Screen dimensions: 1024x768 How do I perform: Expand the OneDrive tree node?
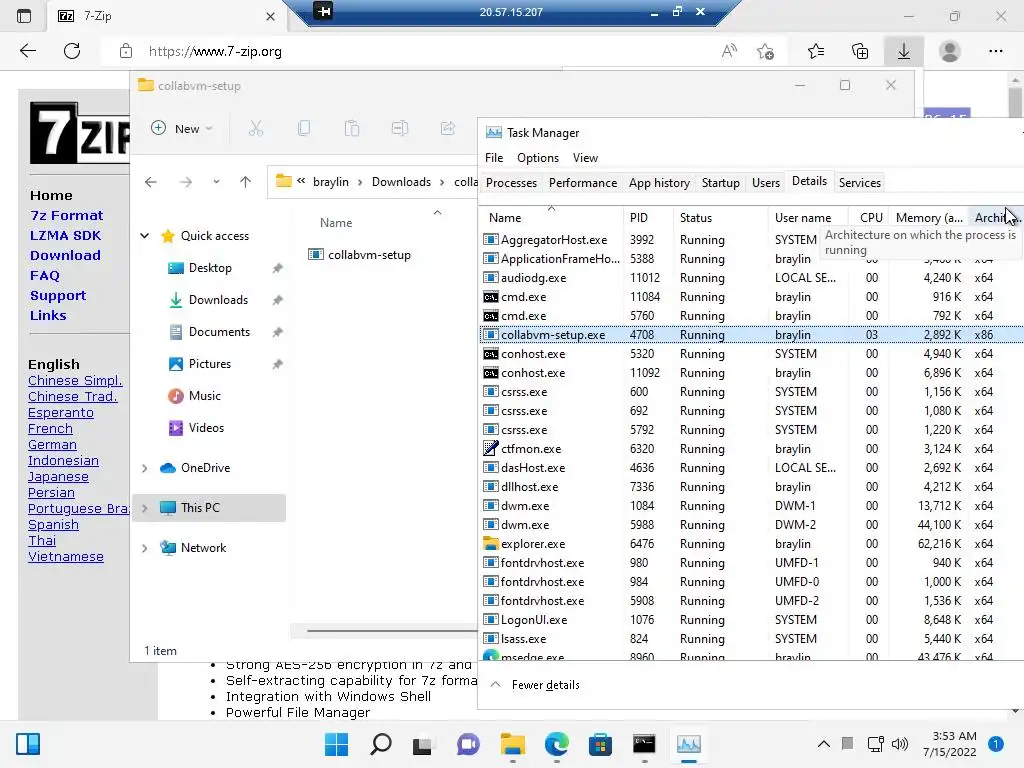click(144, 468)
